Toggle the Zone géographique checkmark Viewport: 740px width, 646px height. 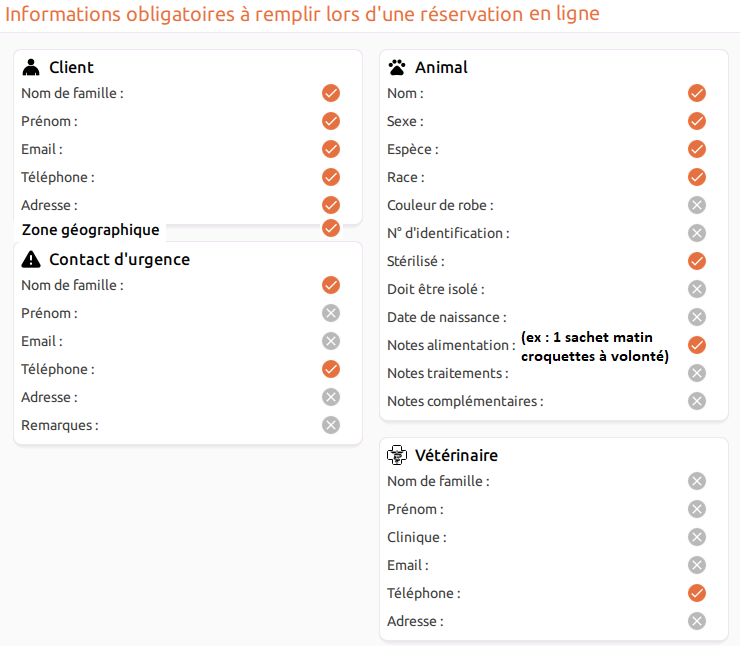click(x=331, y=228)
